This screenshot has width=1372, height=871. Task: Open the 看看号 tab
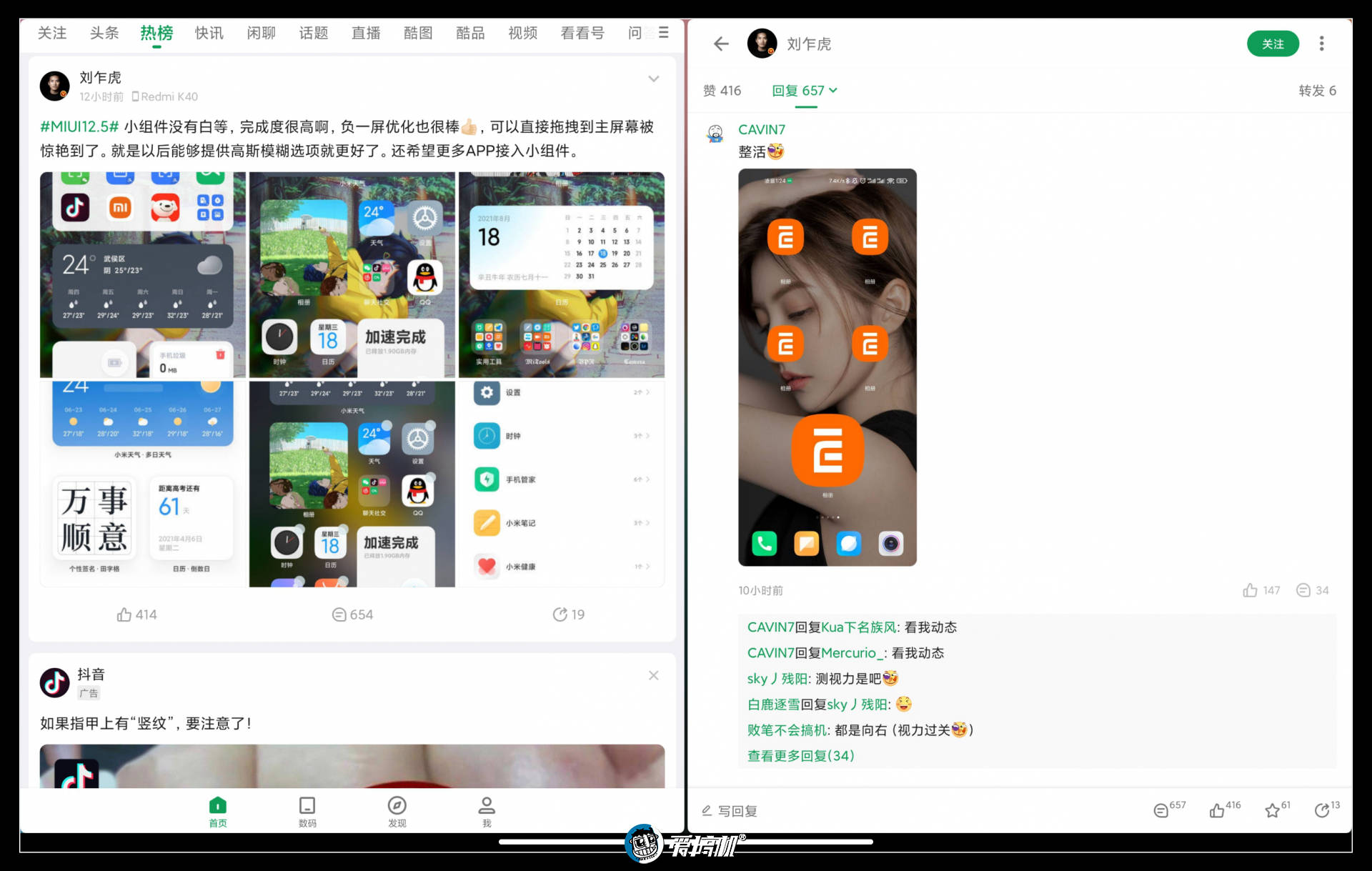pyautogui.click(x=582, y=33)
